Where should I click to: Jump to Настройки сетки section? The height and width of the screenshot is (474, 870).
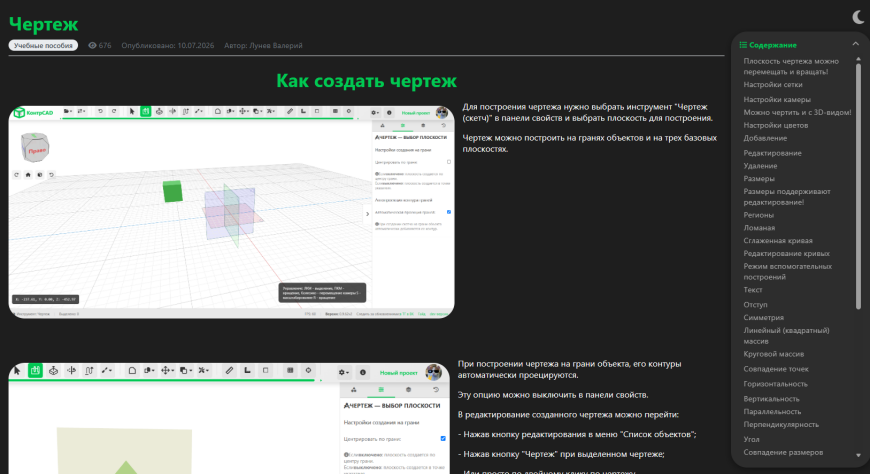tap(772, 84)
